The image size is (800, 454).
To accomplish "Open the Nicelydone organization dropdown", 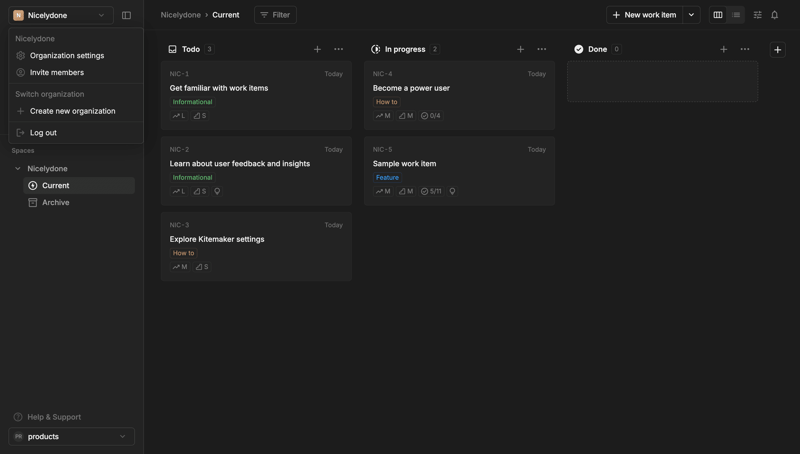I will 61,15.
